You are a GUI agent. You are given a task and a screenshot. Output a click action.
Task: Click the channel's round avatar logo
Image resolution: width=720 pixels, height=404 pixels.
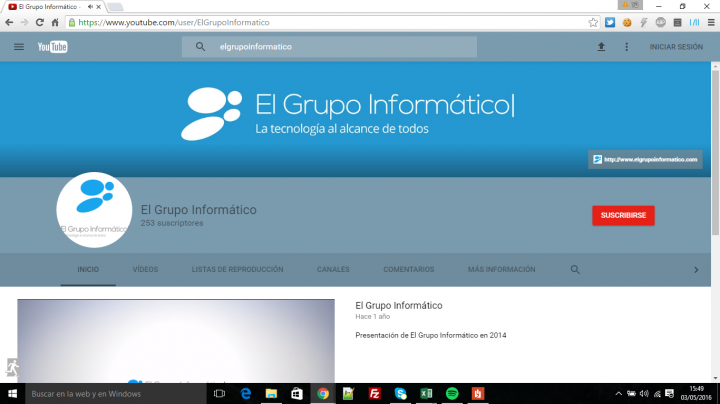[x=94, y=210]
